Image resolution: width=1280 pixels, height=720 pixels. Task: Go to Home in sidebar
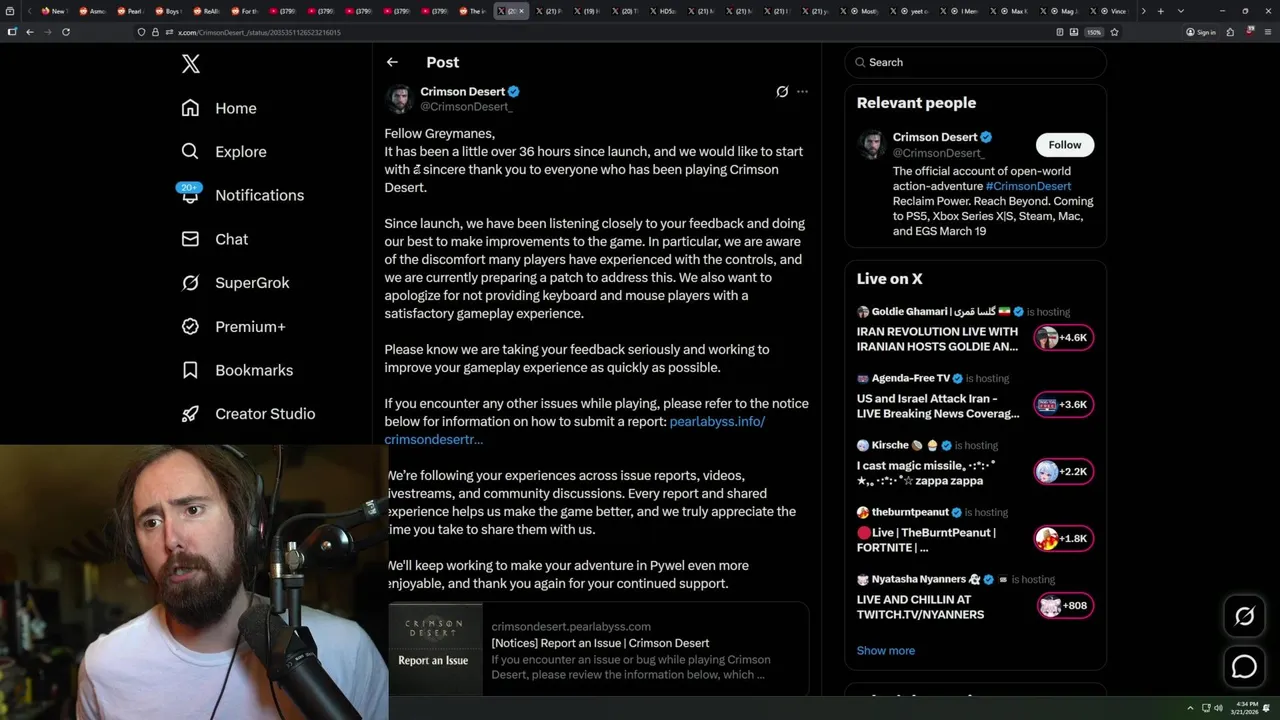(x=219, y=108)
